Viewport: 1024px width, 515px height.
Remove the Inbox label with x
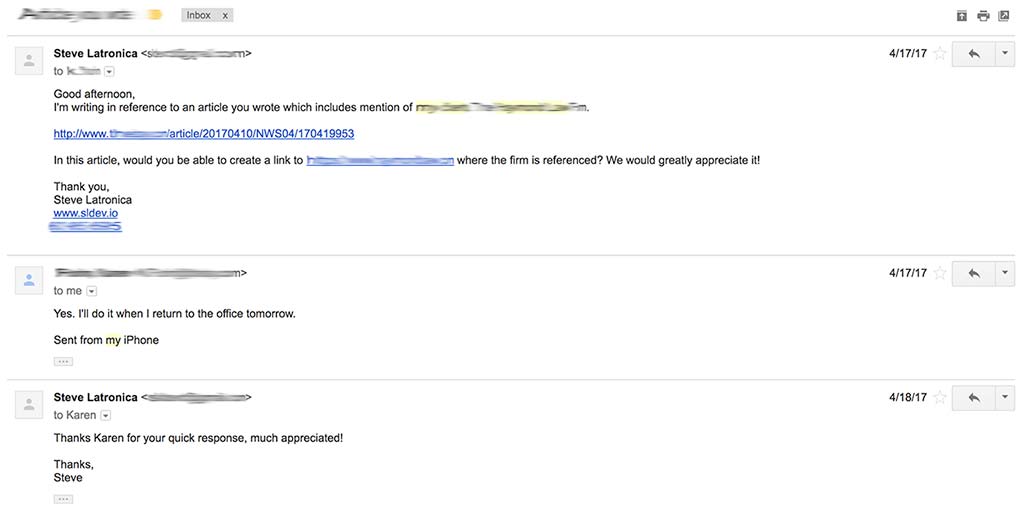[225, 16]
